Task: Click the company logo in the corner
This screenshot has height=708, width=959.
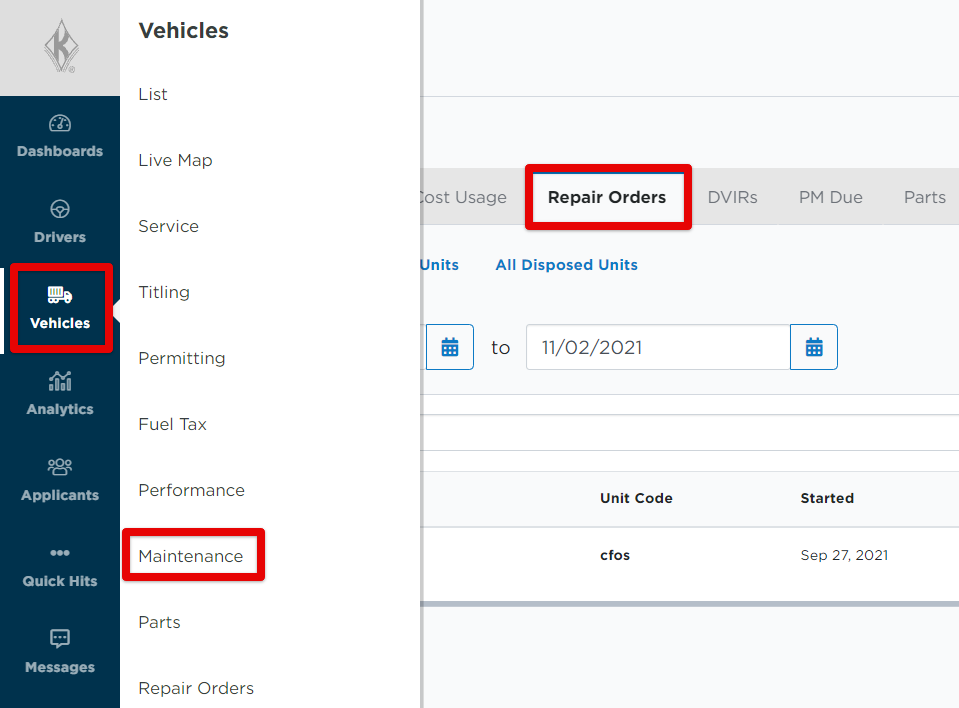Action: (60, 48)
